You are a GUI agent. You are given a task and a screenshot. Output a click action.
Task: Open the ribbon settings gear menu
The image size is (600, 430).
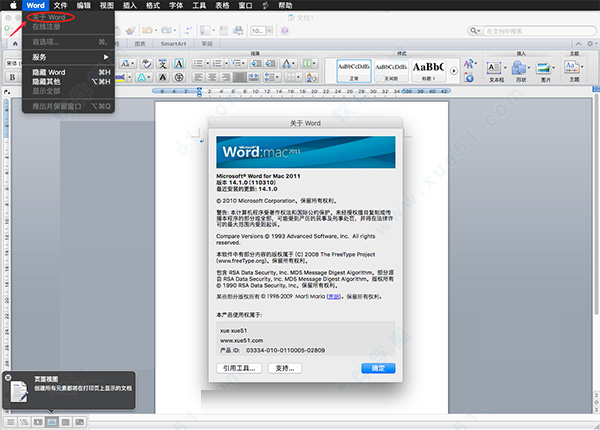592,44
